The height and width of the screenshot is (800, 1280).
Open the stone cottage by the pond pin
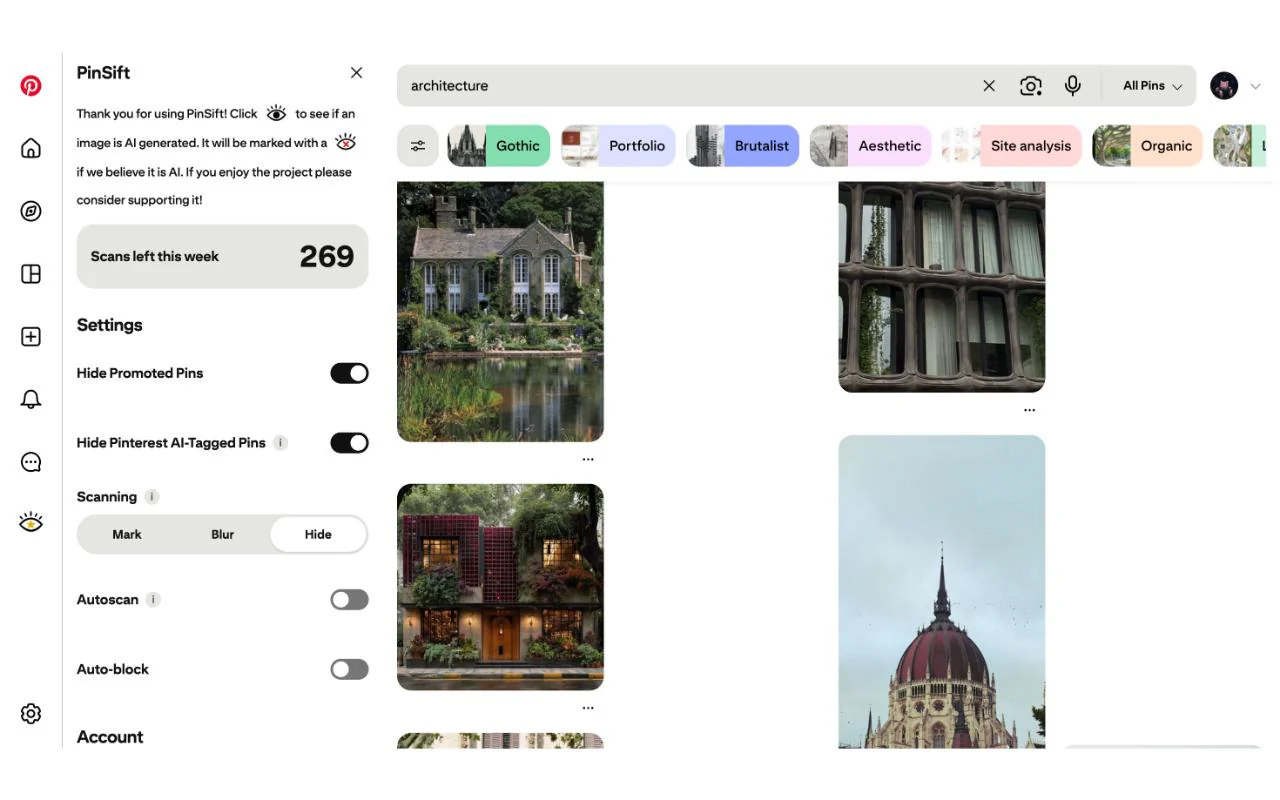pyautogui.click(x=500, y=312)
